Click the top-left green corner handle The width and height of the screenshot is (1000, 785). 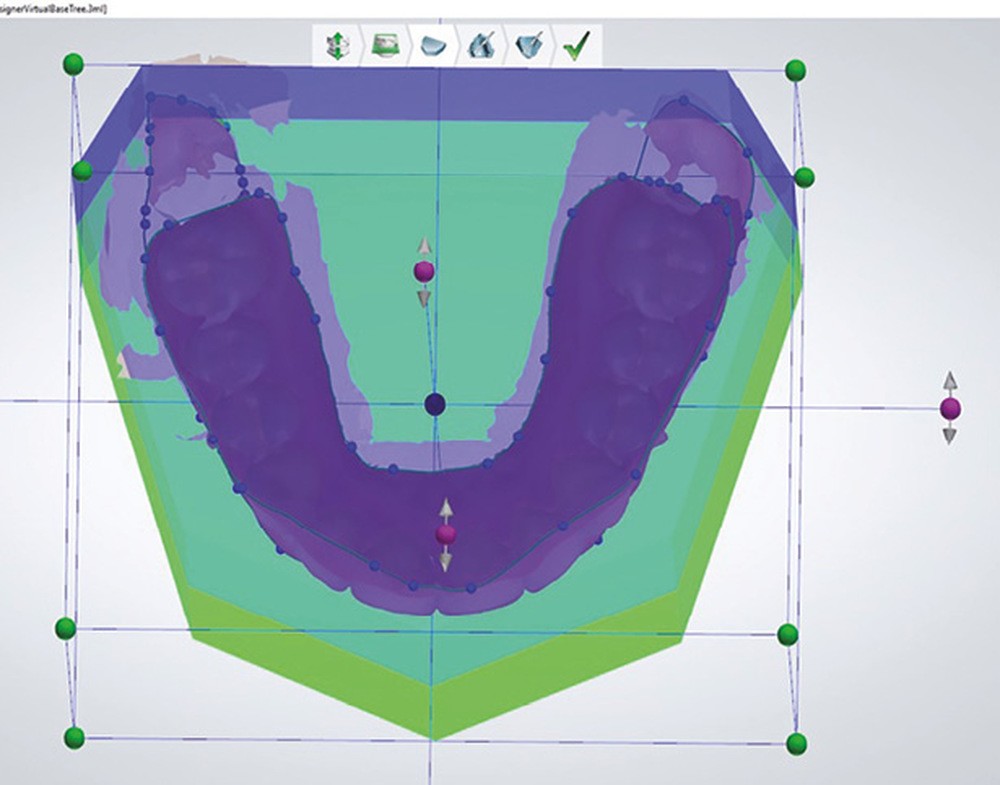tap(72, 64)
